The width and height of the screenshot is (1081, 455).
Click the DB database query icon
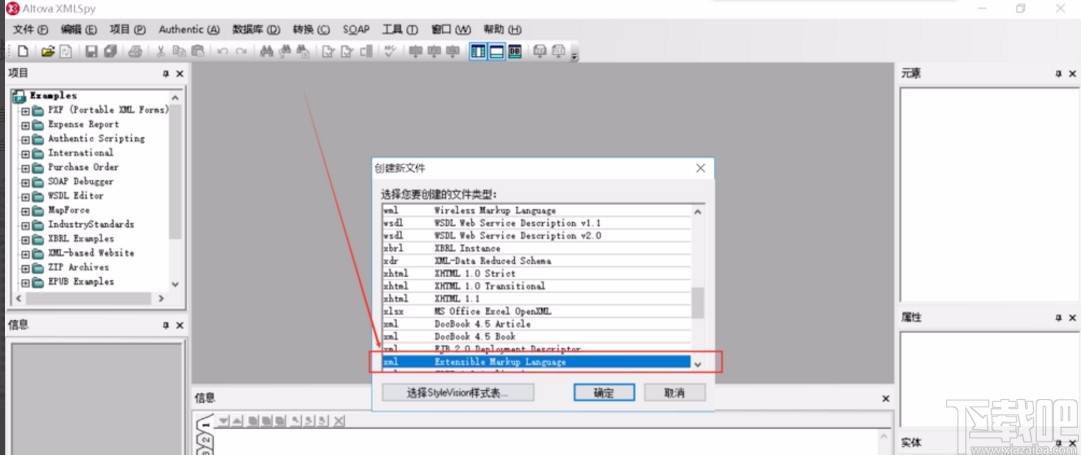515,51
